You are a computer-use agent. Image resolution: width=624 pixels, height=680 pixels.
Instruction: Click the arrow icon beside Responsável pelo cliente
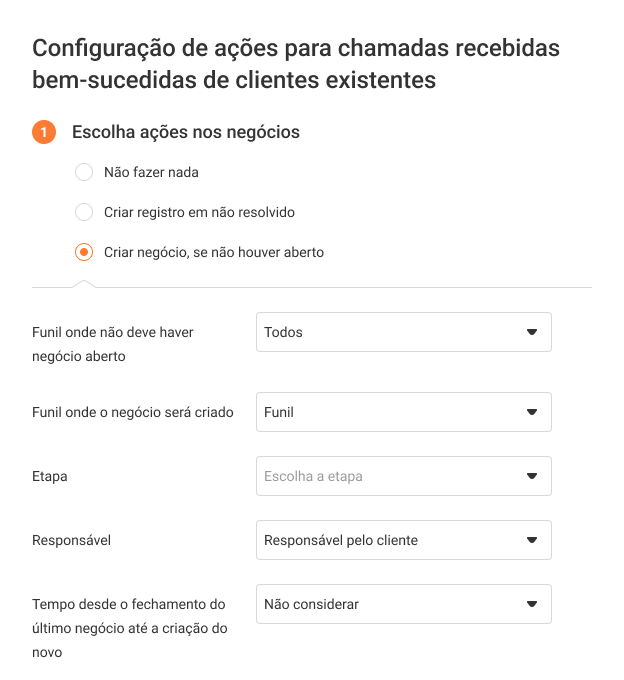532,540
